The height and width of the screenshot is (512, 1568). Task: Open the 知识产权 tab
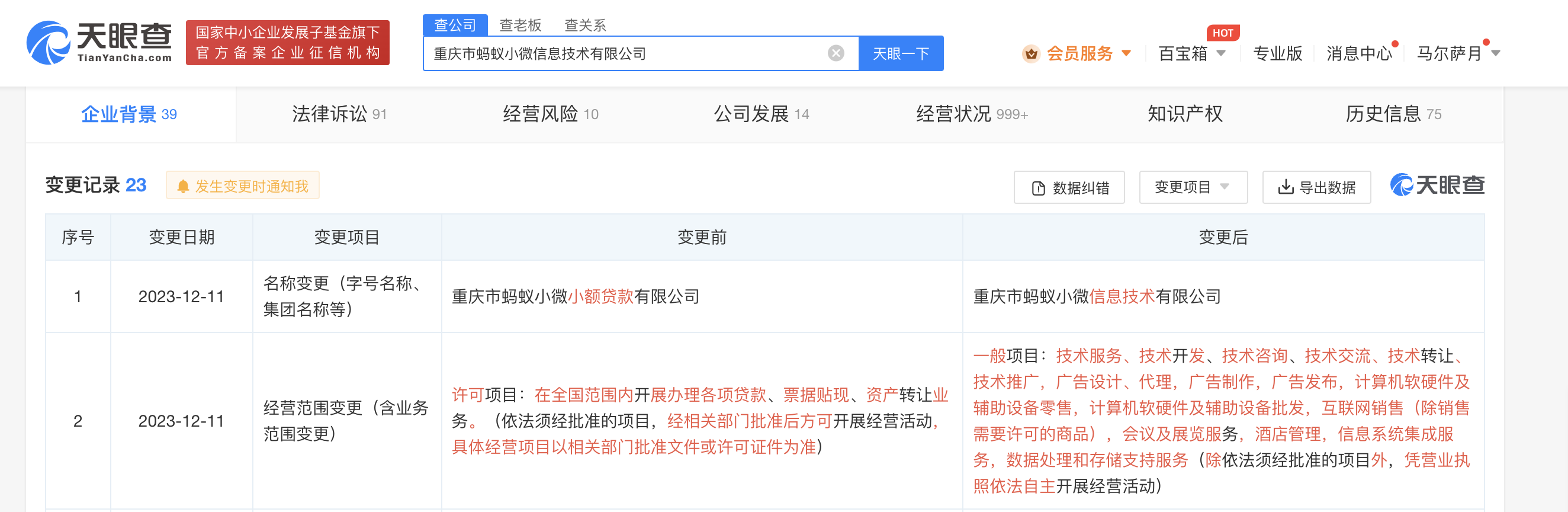click(1184, 114)
